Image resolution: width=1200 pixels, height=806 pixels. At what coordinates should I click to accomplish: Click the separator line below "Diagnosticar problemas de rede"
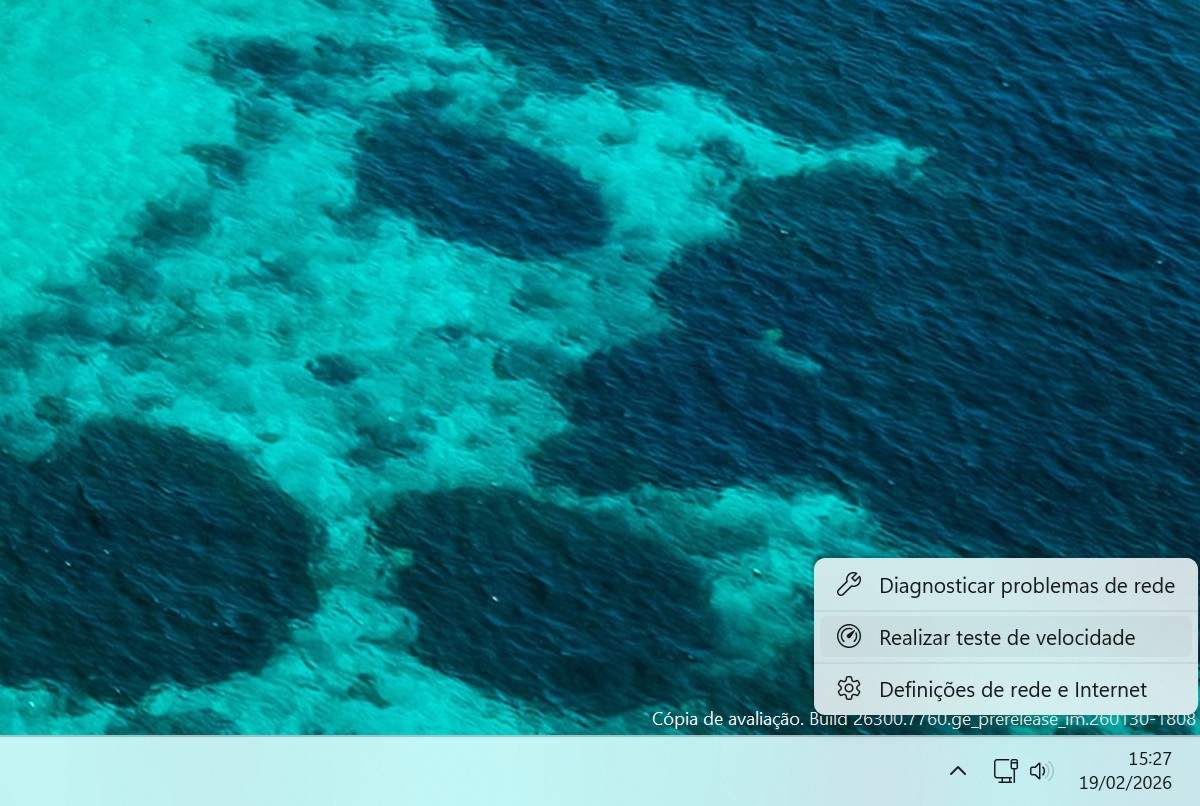click(1005, 611)
